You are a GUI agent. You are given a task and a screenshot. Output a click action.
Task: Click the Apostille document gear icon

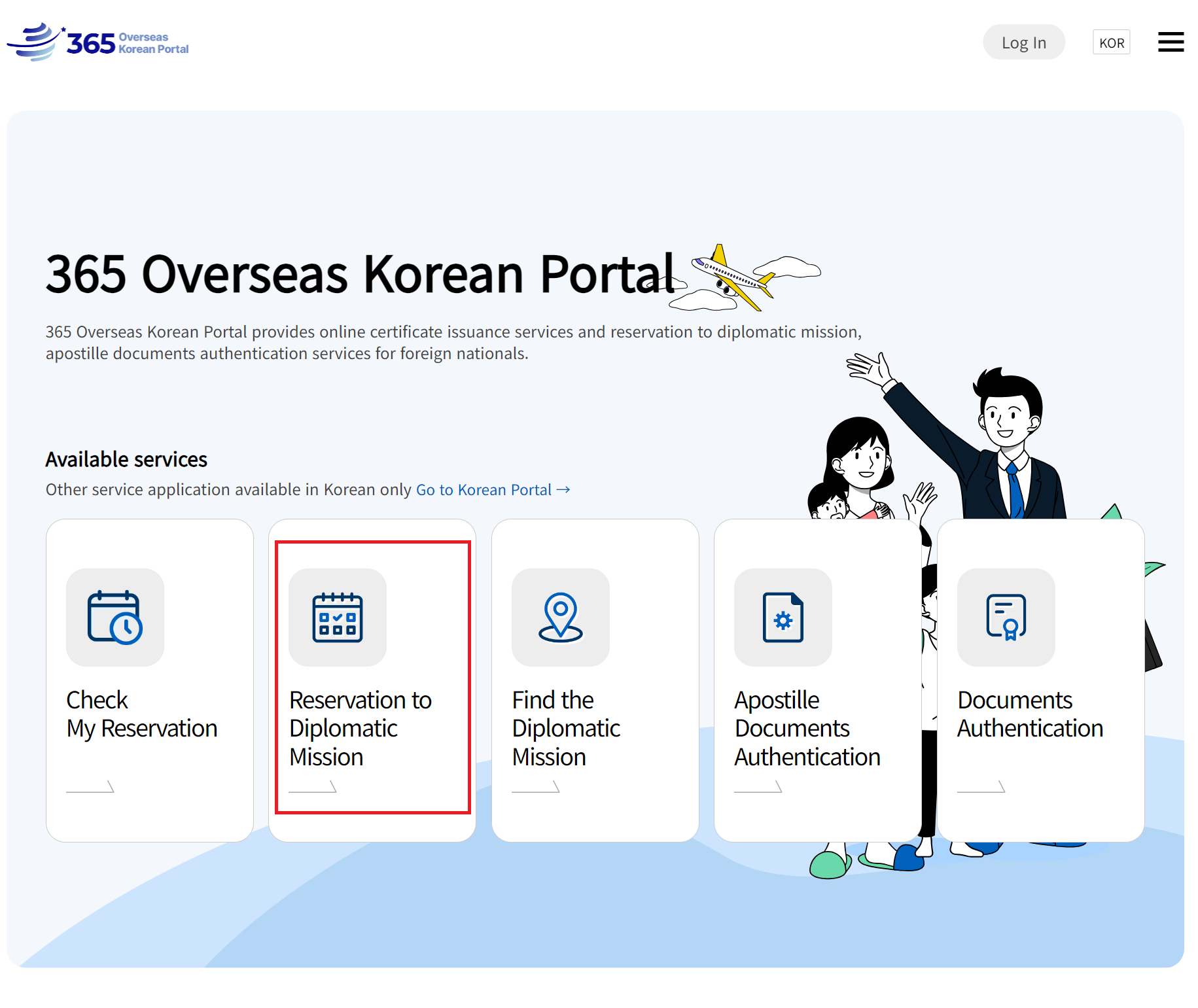tap(783, 617)
